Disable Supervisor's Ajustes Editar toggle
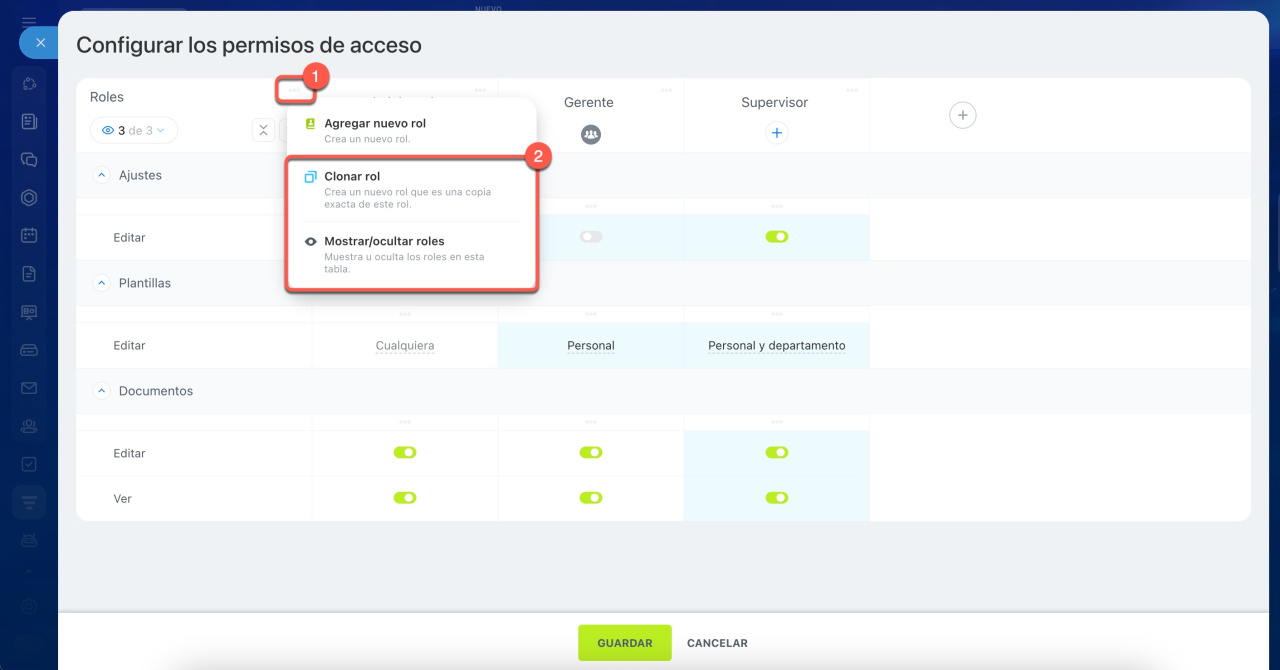This screenshot has height=670, width=1280. click(x=777, y=237)
